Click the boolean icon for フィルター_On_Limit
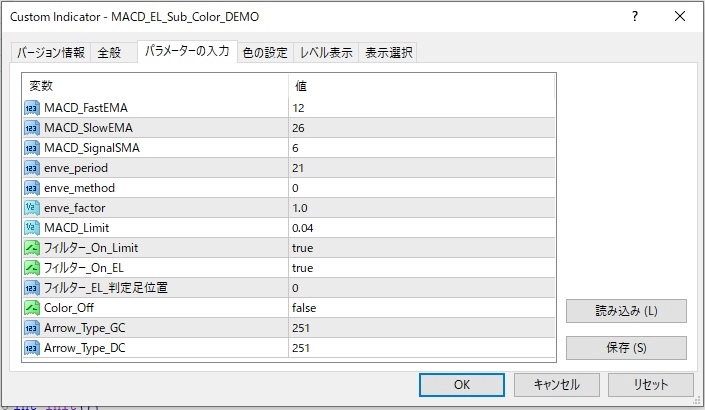 pos(33,248)
